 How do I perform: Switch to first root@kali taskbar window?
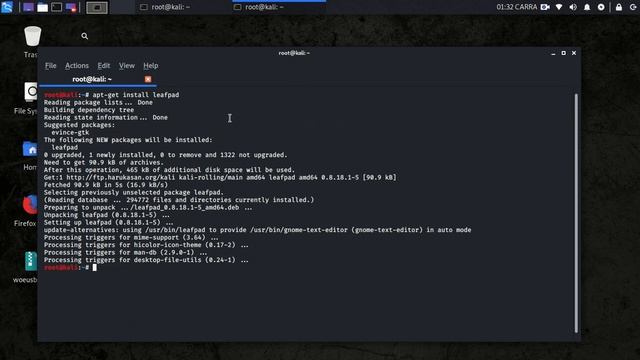point(165,7)
